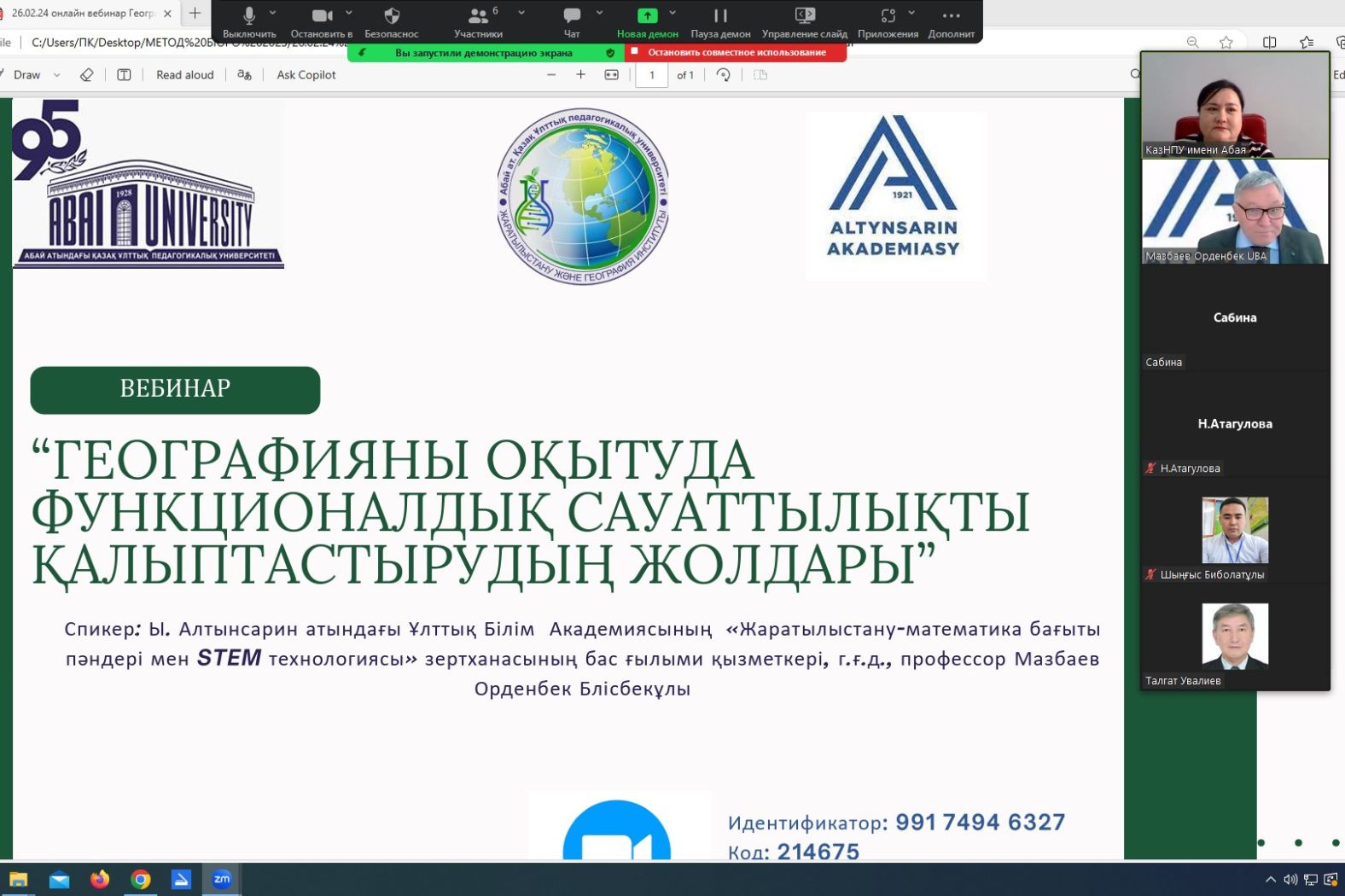This screenshot has height=896, width=1345.
Task: Expand the Draw tool dropdown arrow
Action: tap(57, 75)
